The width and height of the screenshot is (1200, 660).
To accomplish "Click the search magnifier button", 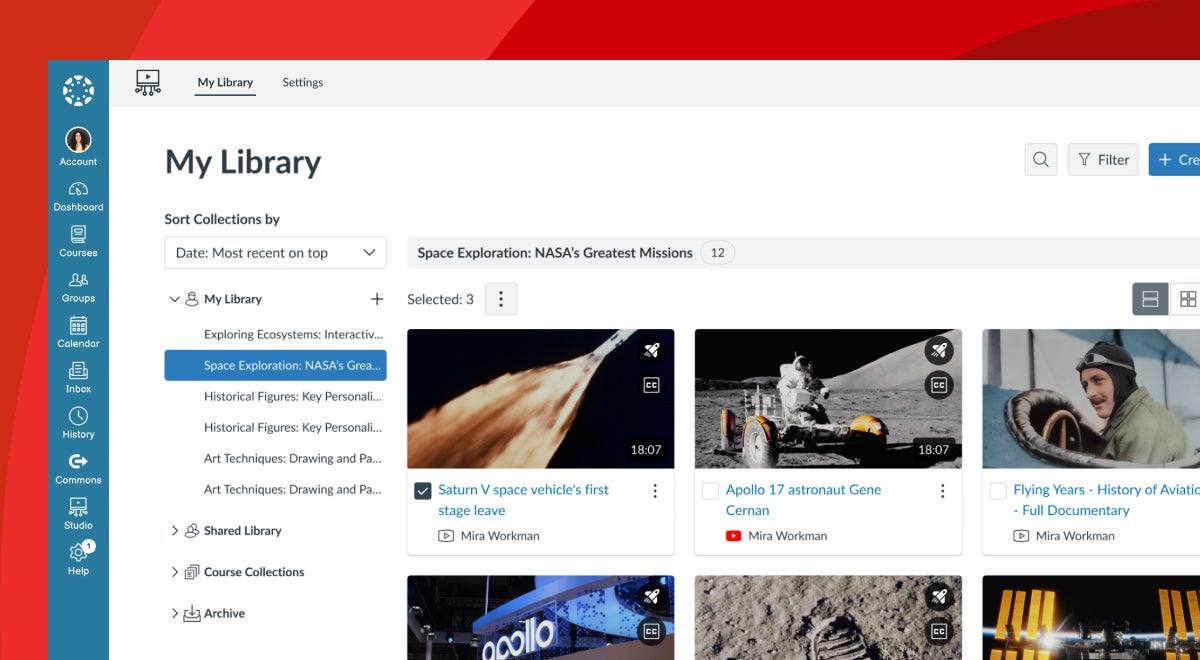I will click(x=1041, y=159).
